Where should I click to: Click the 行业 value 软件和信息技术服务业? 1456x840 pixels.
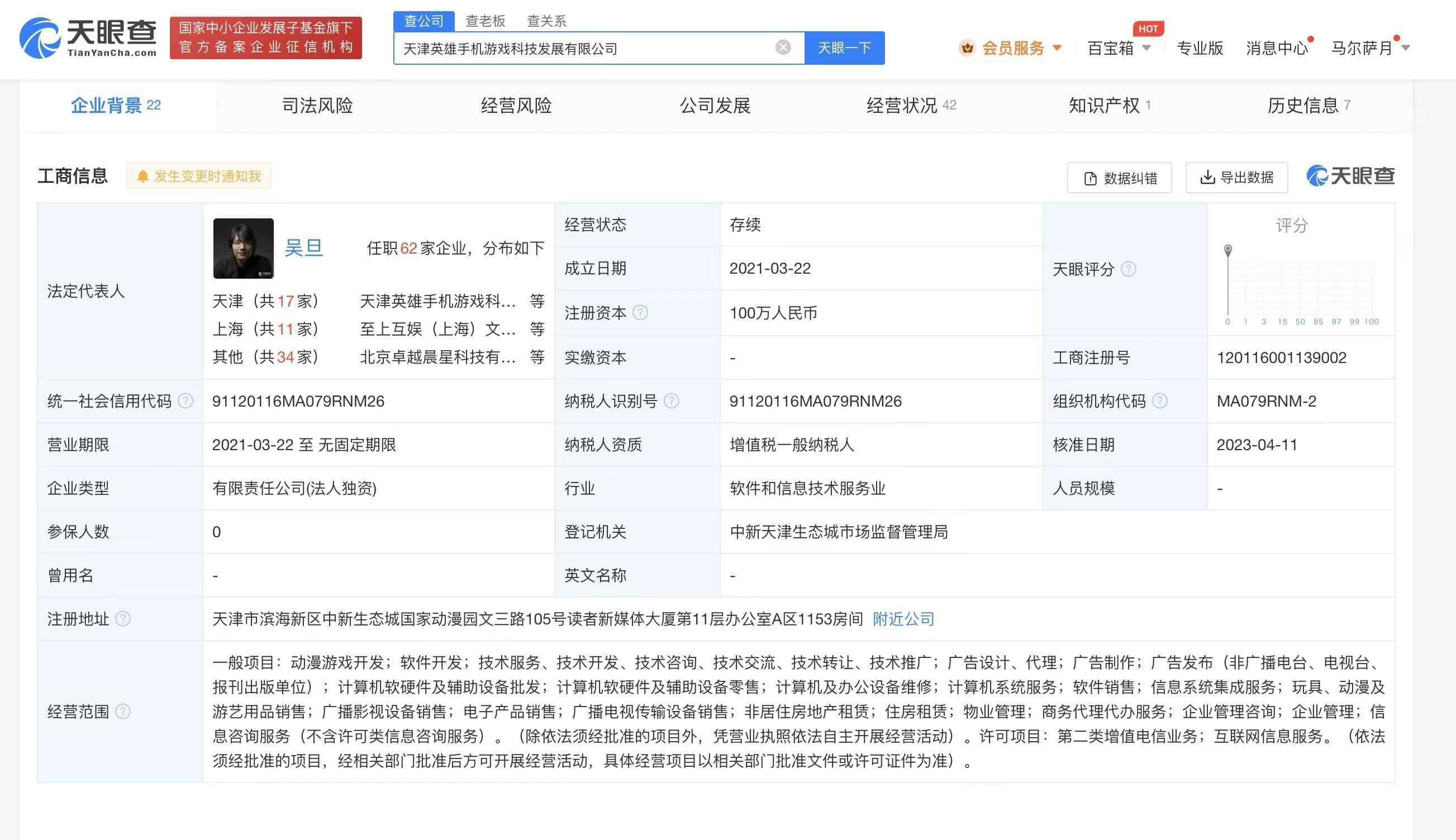(x=807, y=488)
